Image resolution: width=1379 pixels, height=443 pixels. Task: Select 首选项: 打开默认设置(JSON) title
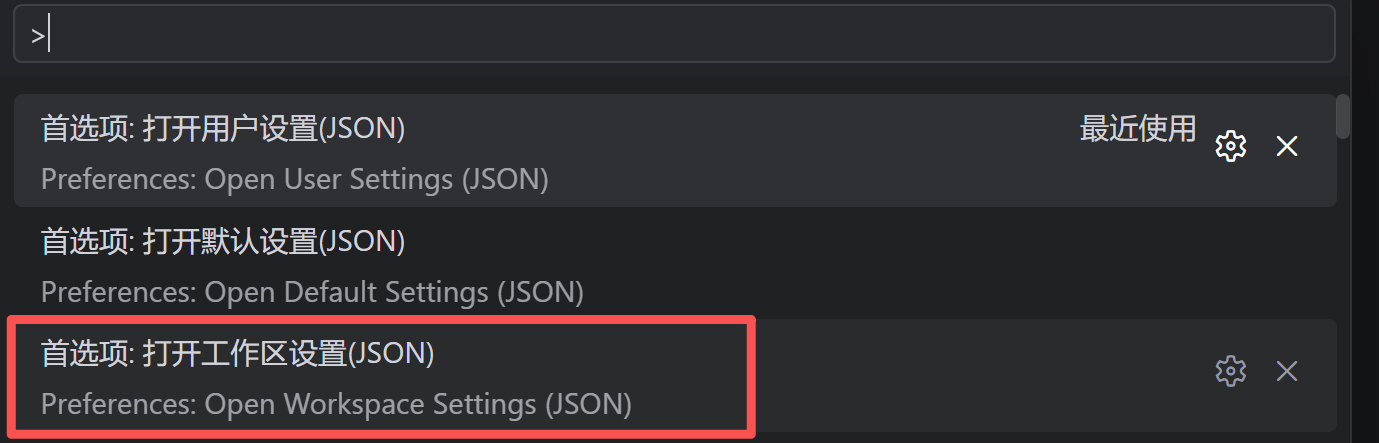coord(222,241)
